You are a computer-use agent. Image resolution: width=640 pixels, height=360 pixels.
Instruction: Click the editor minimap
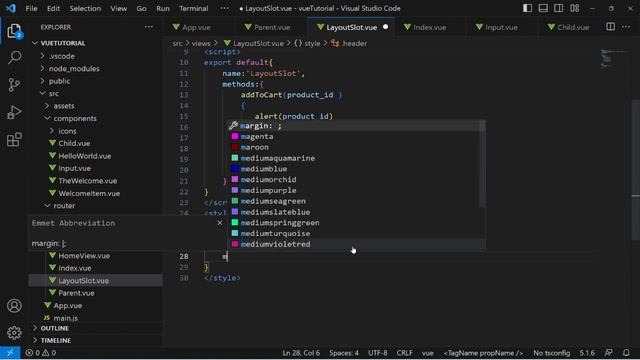[x=614, y=59]
